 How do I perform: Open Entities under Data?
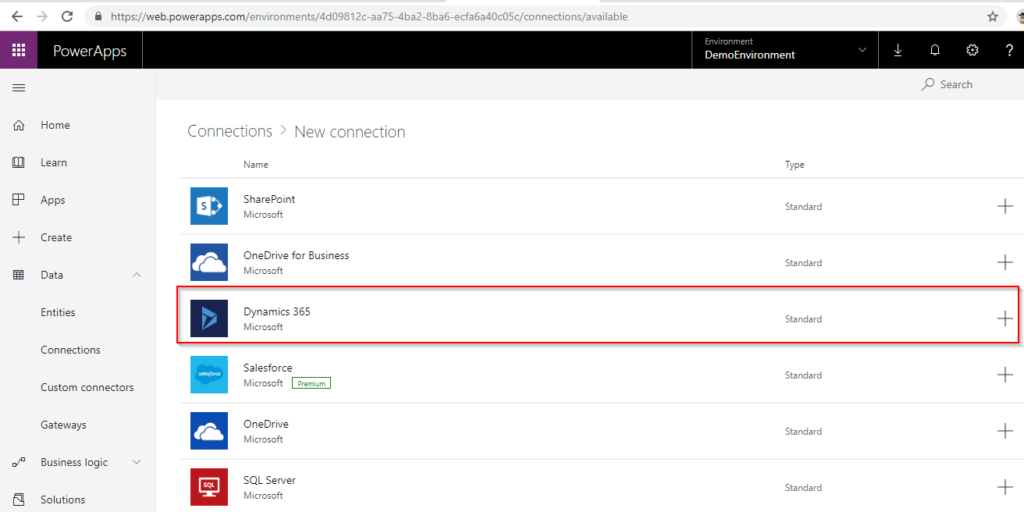click(58, 312)
